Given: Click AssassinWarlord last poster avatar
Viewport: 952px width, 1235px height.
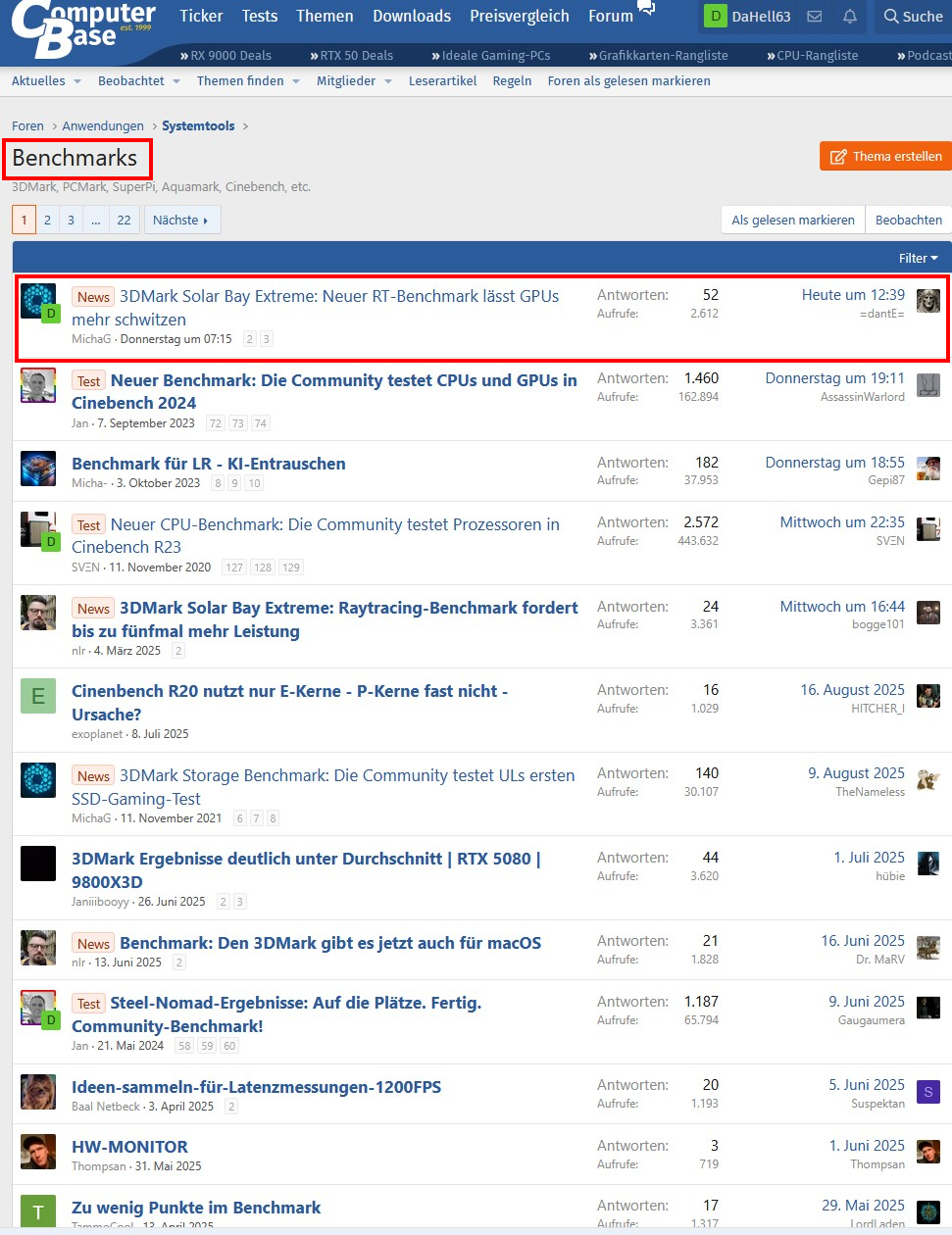Looking at the screenshot, I should [928, 385].
